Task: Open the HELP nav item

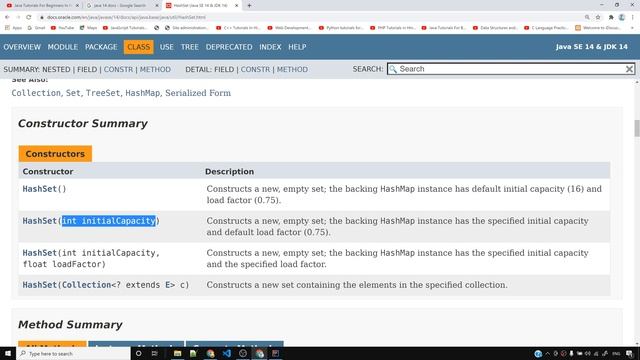Action: [297, 47]
